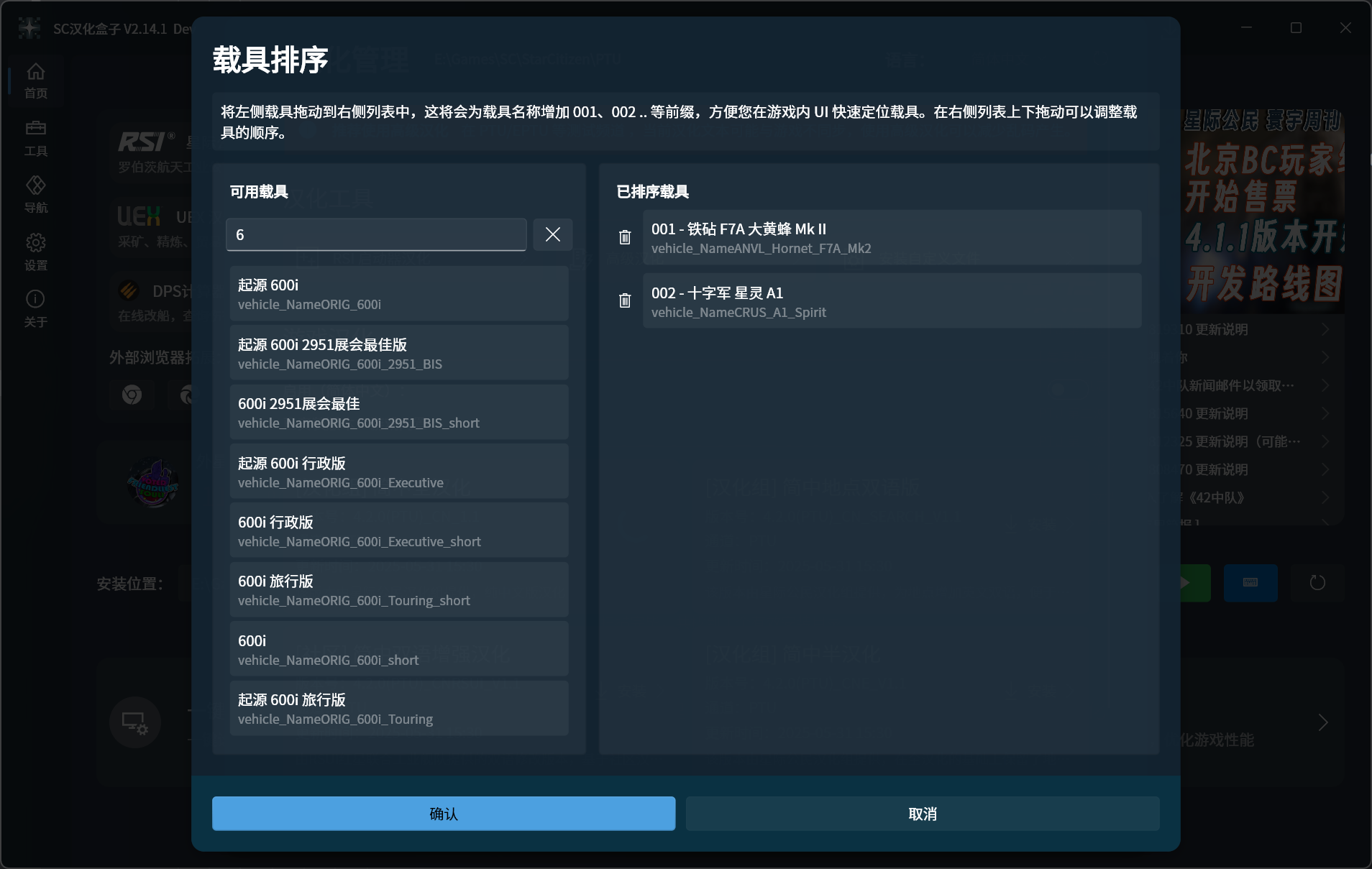Select 起源 600i 行政版 vehicle
The height and width of the screenshot is (869, 1372).
399,472
